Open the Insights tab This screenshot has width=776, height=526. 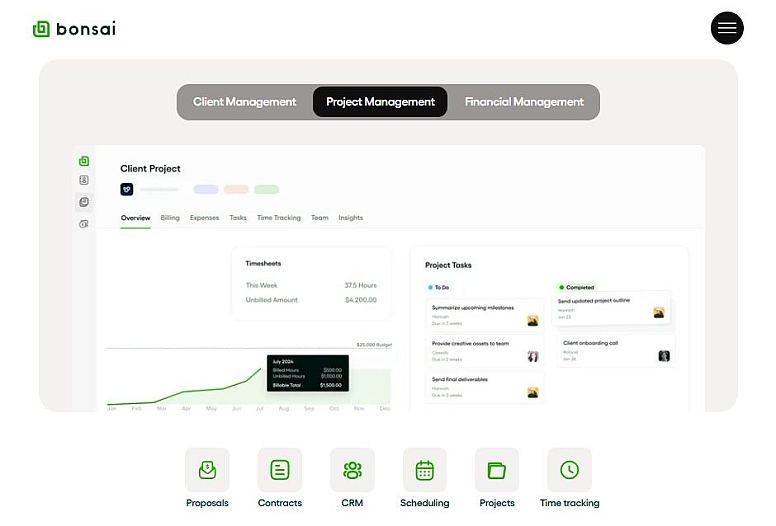350,218
